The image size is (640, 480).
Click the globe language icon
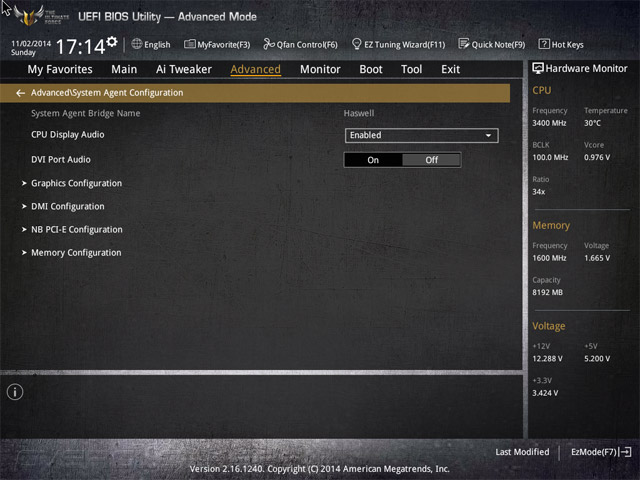coord(137,44)
